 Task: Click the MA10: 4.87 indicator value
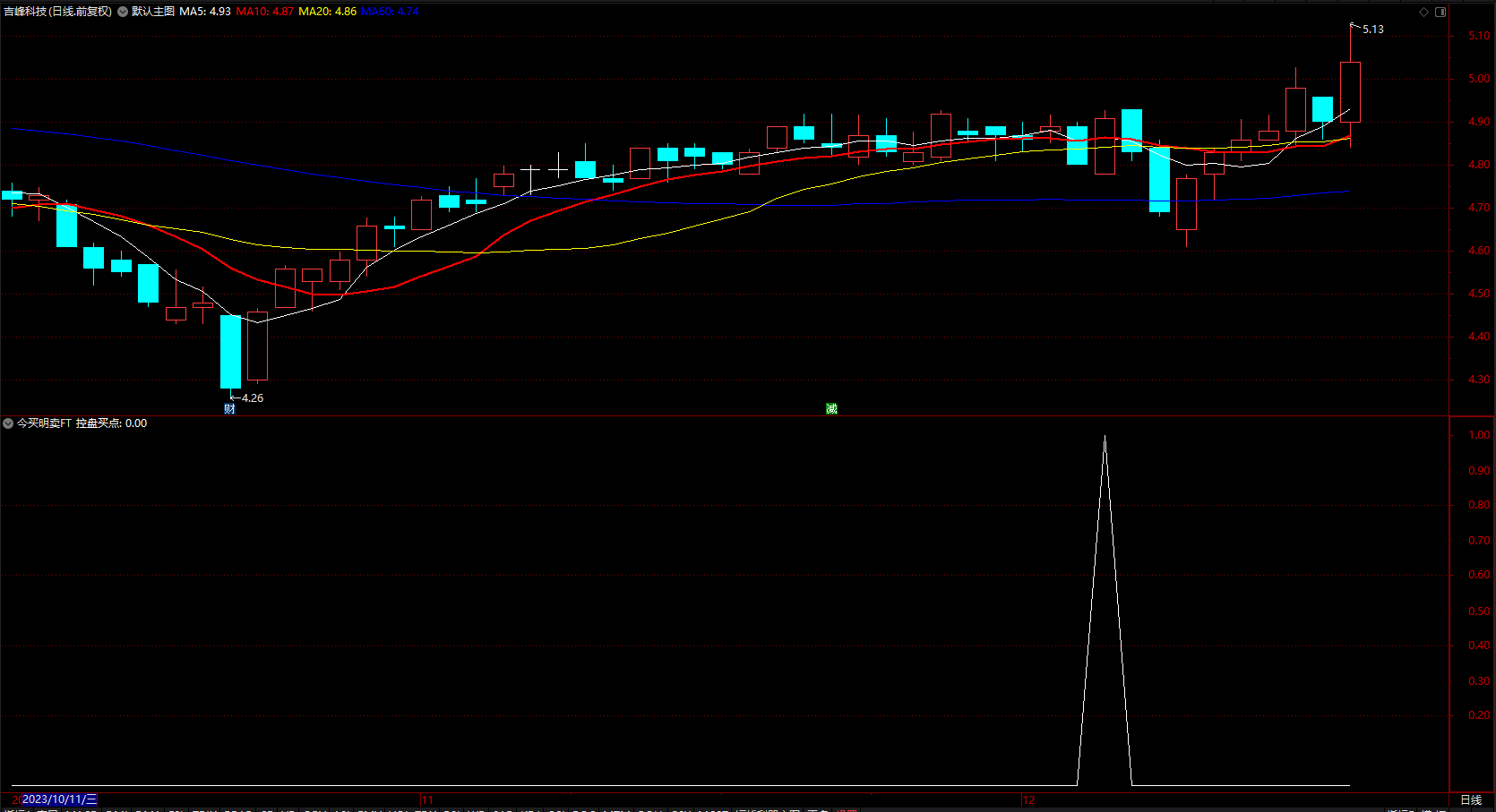(264, 12)
